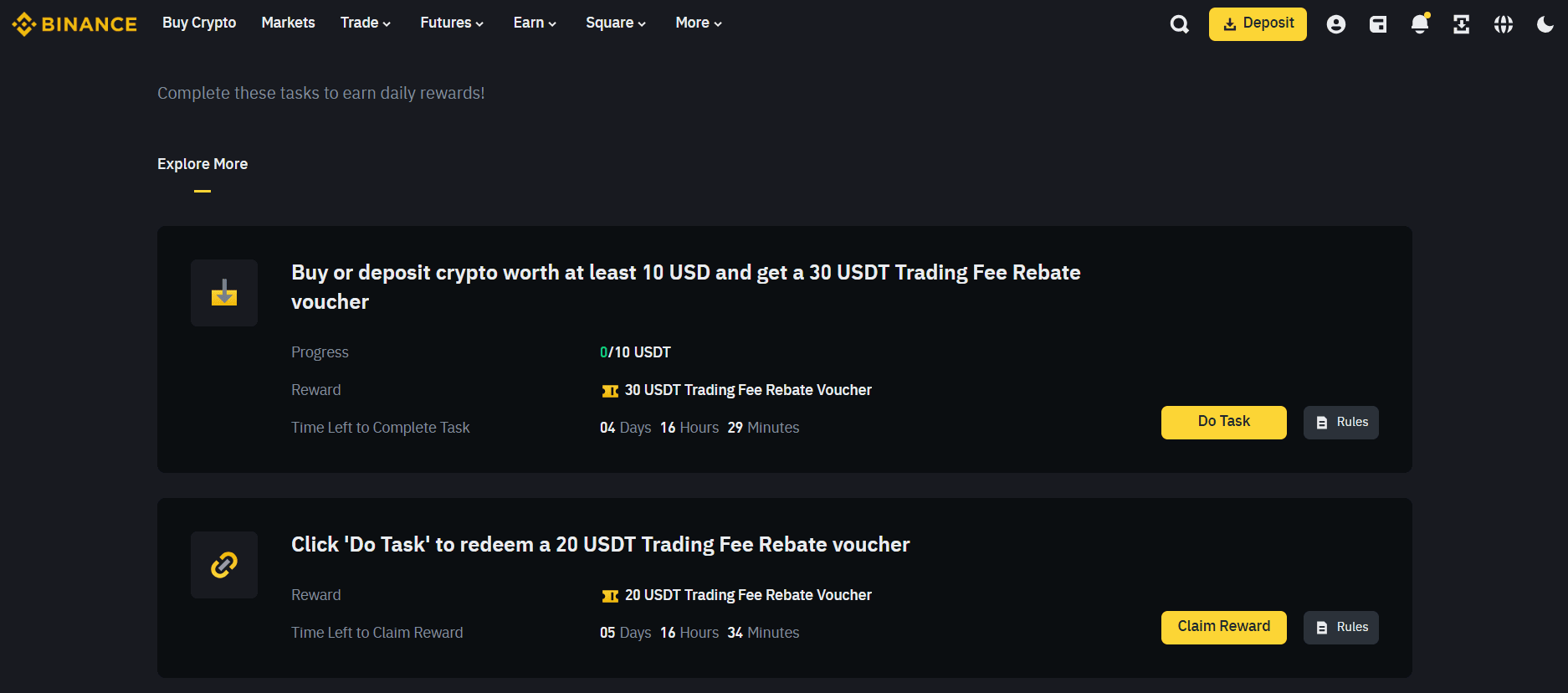Viewport: 1568px width, 693px height.
Task: Click the 'Progress' label
Action: [x=320, y=352]
